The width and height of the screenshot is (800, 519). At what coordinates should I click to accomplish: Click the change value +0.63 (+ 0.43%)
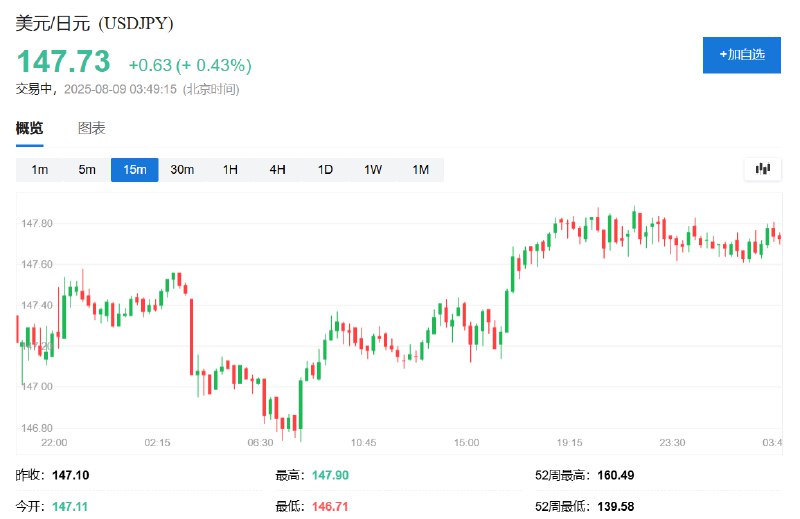pyautogui.click(x=190, y=65)
